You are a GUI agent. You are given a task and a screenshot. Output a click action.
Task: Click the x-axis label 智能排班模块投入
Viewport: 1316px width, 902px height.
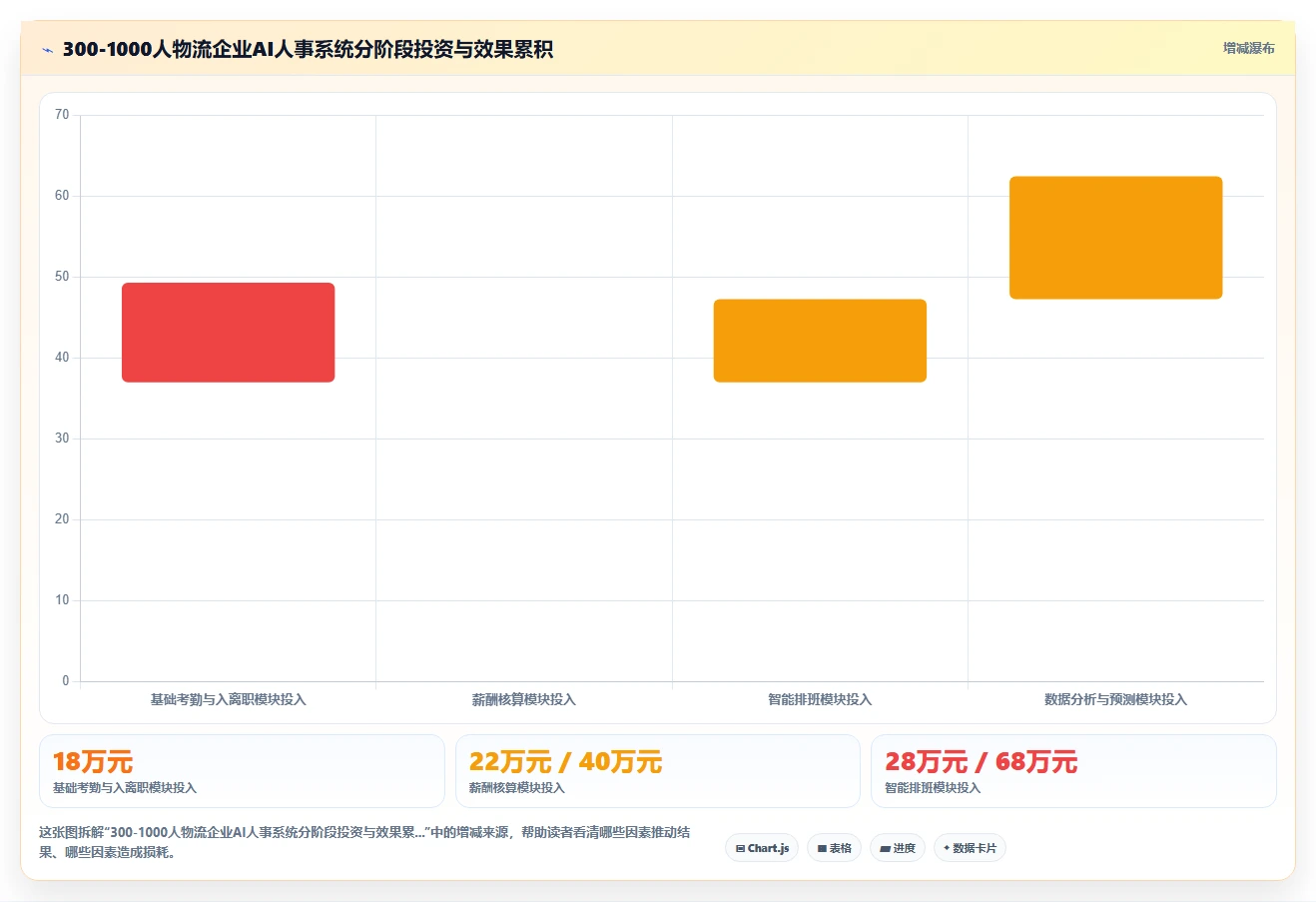(x=820, y=699)
